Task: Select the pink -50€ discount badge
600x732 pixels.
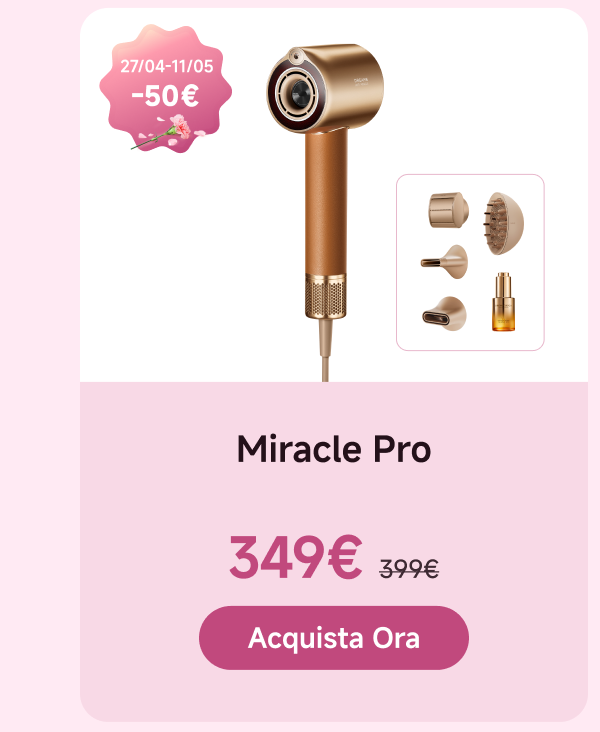Action: click(165, 88)
